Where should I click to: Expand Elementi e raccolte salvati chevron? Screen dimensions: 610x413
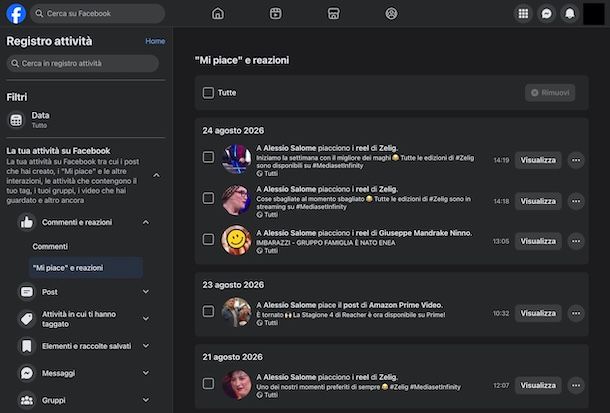coord(146,346)
